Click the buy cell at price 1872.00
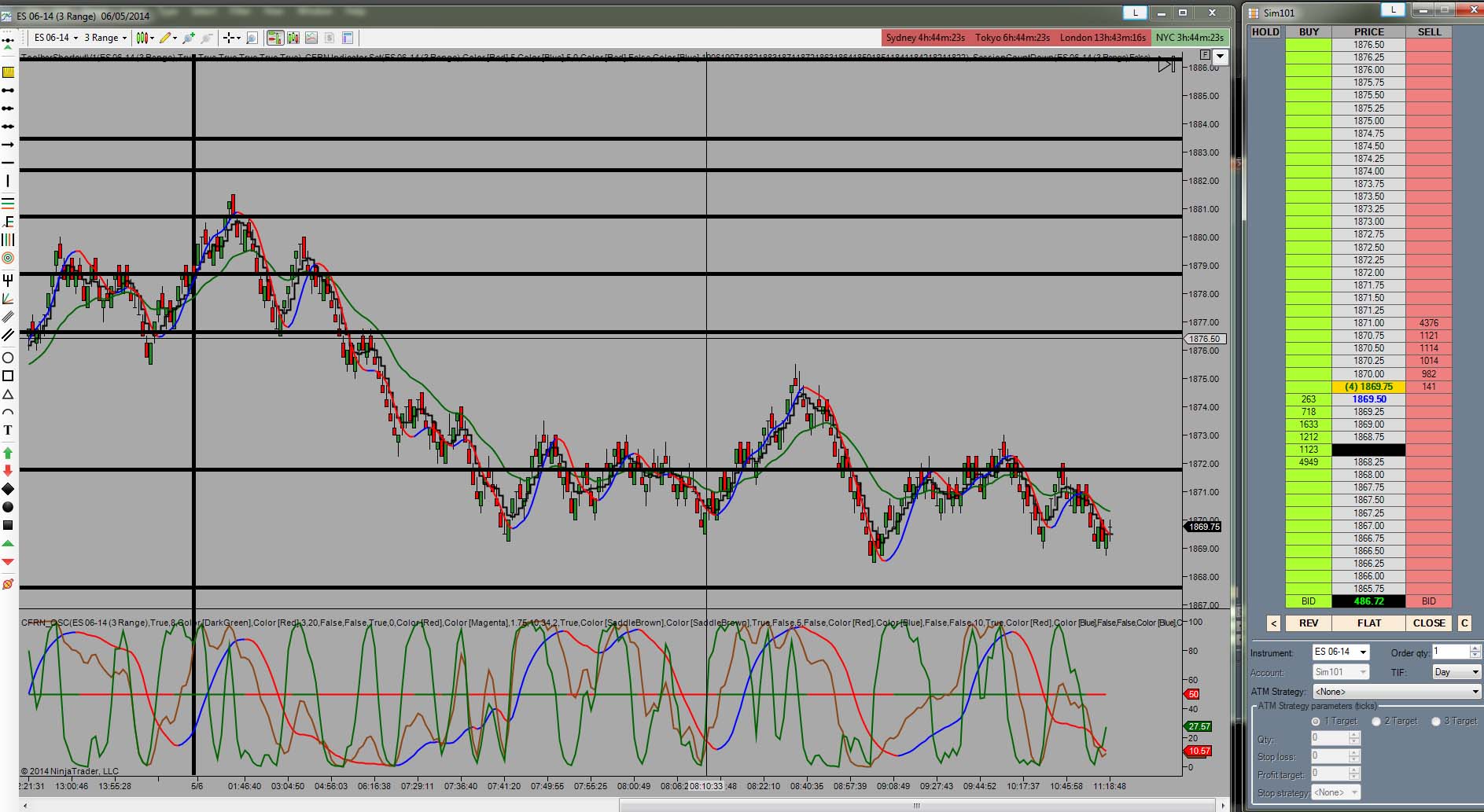The width and height of the screenshot is (1484, 812). click(1309, 273)
